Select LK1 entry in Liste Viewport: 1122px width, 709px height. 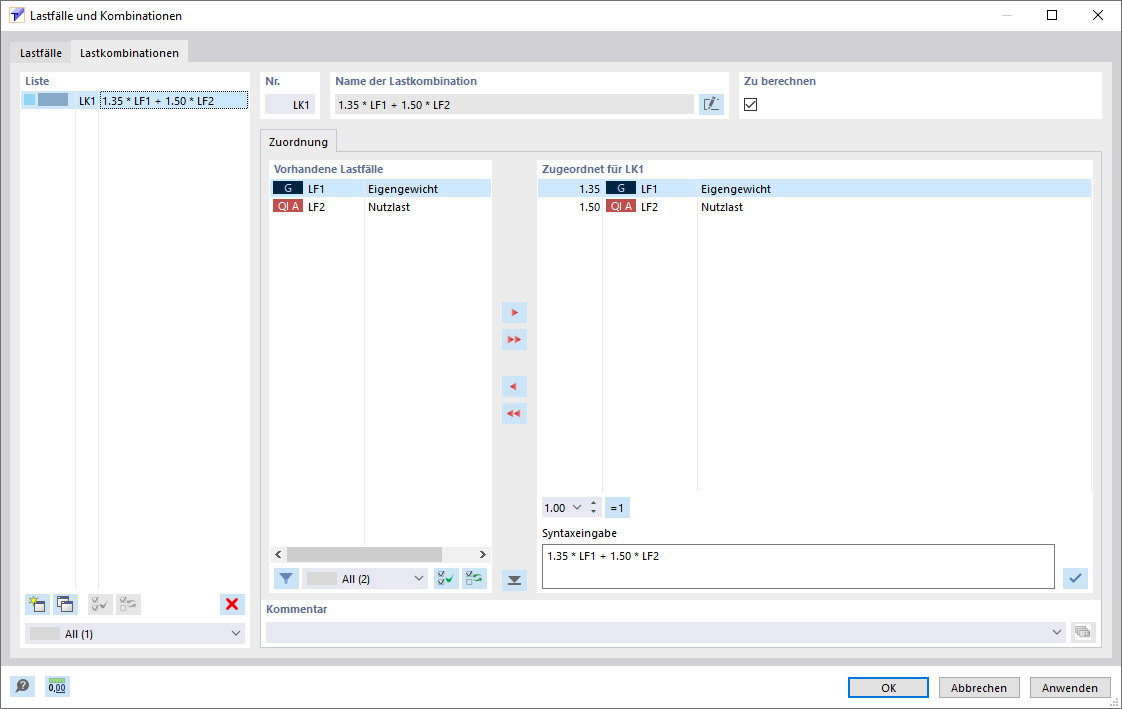pyautogui.click(x=135, y=101)
